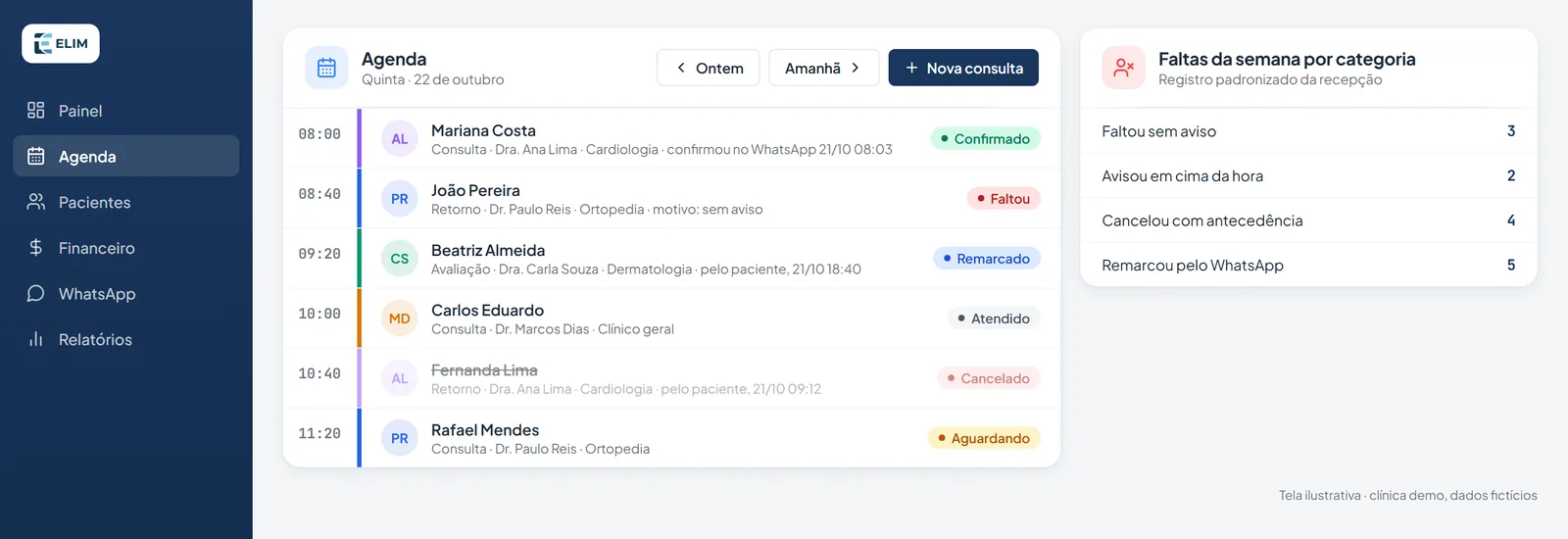Screen dimensions: 1568x539
Task: Go to Pacientes section
Action: tap(126, 202)
